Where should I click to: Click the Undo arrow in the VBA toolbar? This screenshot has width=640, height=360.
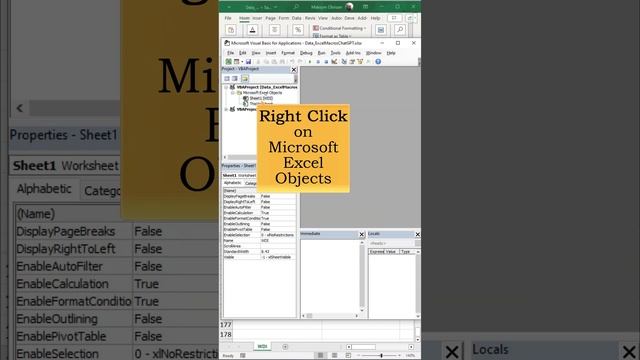pos(292,62)
